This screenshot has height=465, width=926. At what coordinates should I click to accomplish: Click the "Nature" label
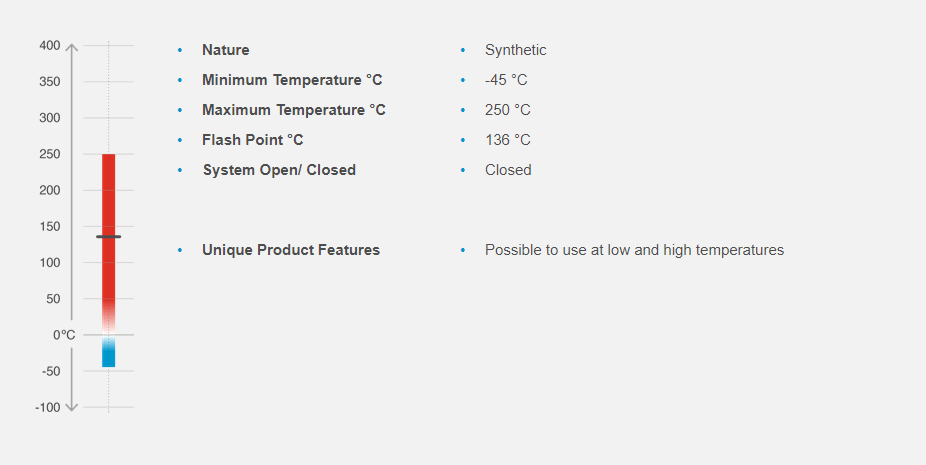tap(226, 50)
